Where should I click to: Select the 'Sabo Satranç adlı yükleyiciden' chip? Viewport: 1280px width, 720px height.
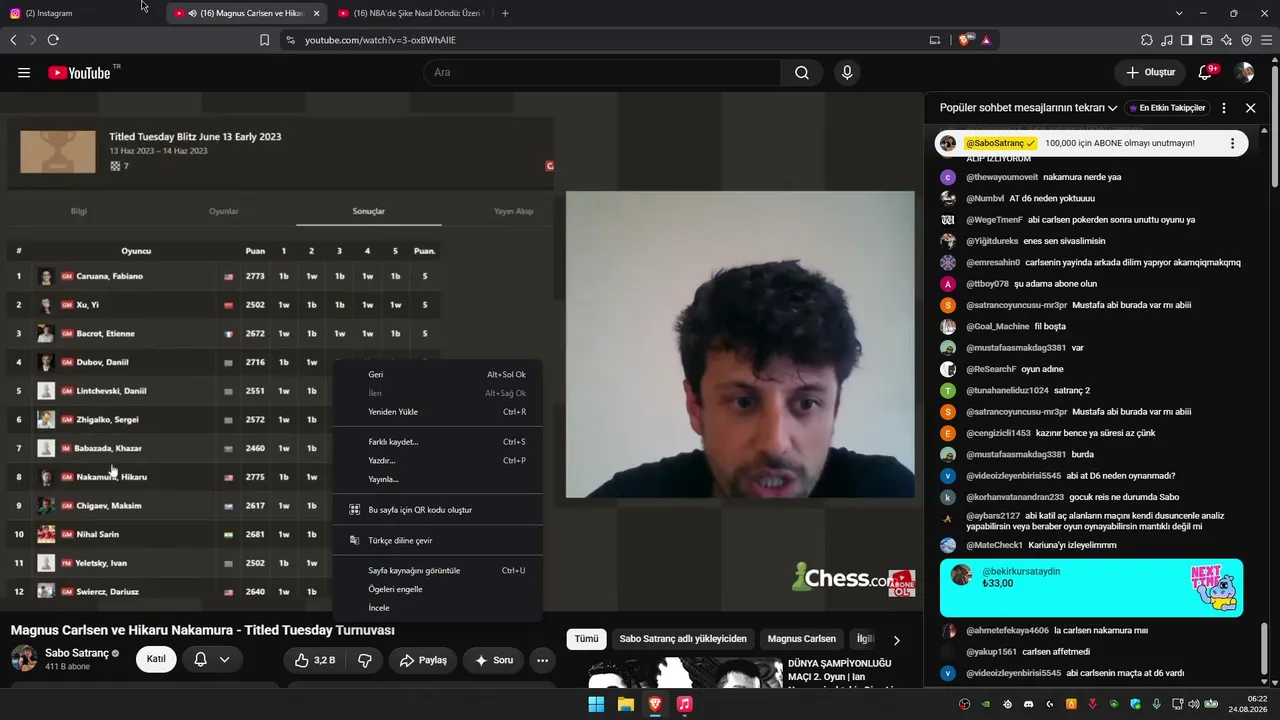point(683,639)
